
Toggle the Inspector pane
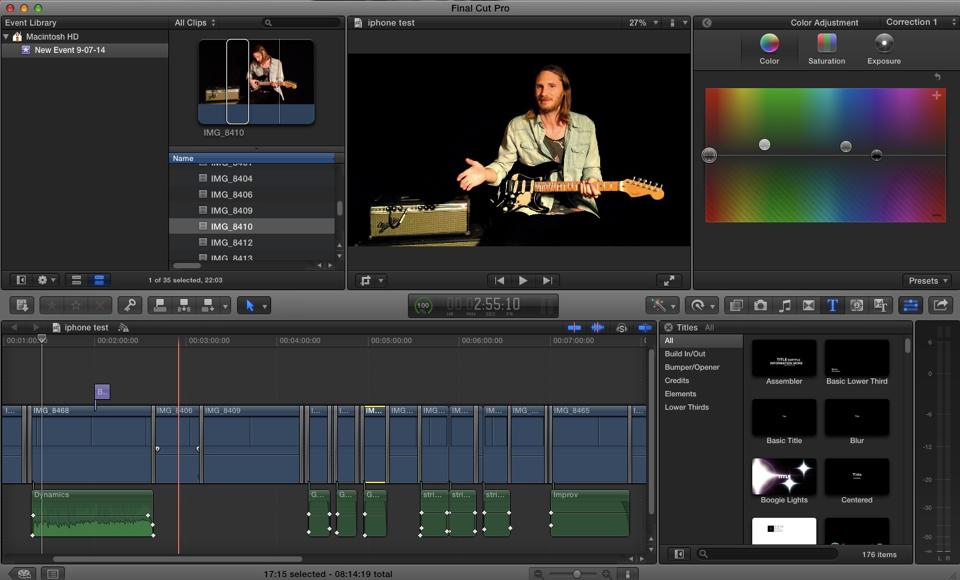(910, 305)
